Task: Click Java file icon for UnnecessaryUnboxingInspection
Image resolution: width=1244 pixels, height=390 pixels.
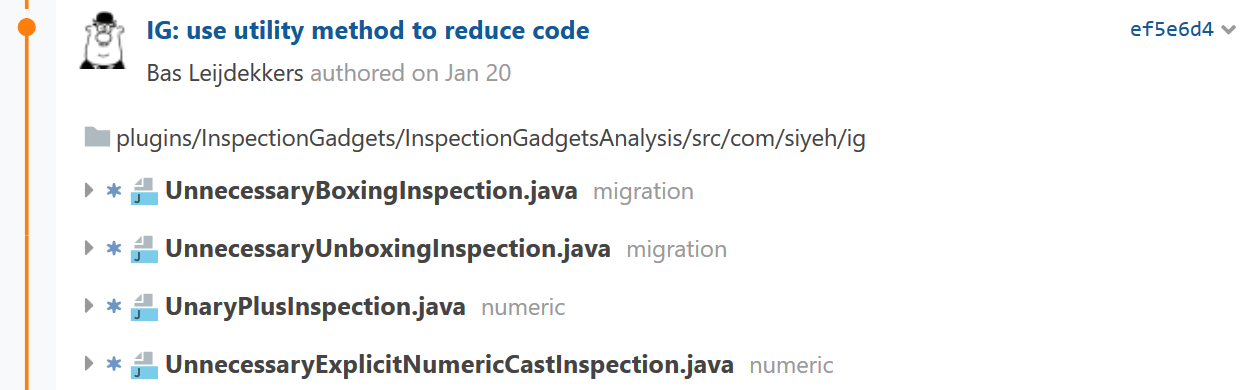Action: 144,249
